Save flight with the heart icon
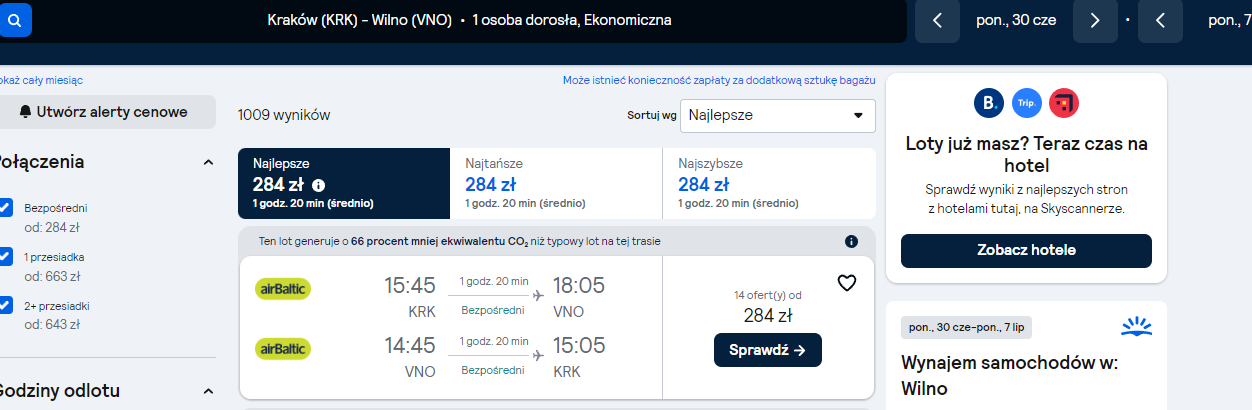This screenshot has width=1252, height=410. tap(847, 283)
